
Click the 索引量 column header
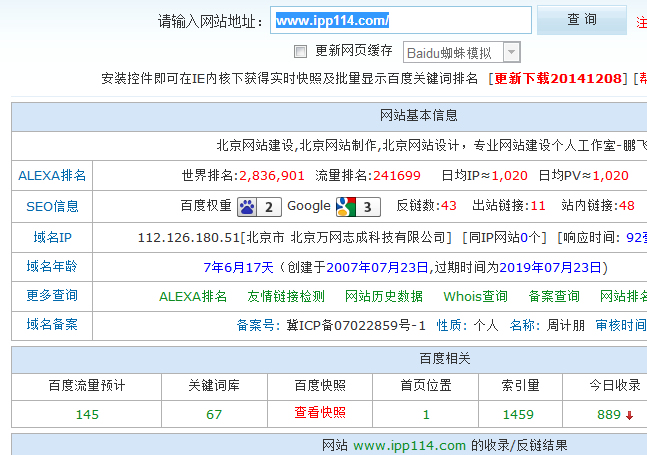point(520,385)
